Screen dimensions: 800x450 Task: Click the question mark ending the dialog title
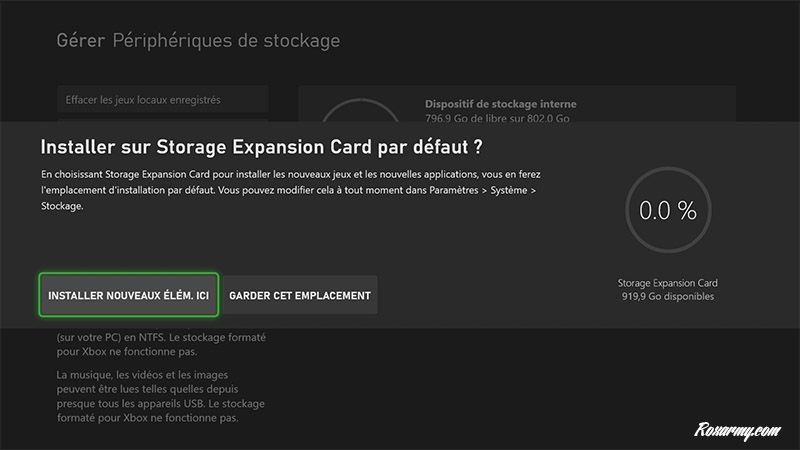coord(479,147)
